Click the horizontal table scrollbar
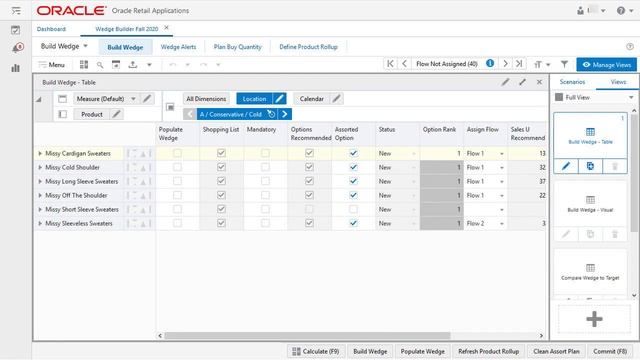Viewport: 640px width, 360px height. point(308,336)
